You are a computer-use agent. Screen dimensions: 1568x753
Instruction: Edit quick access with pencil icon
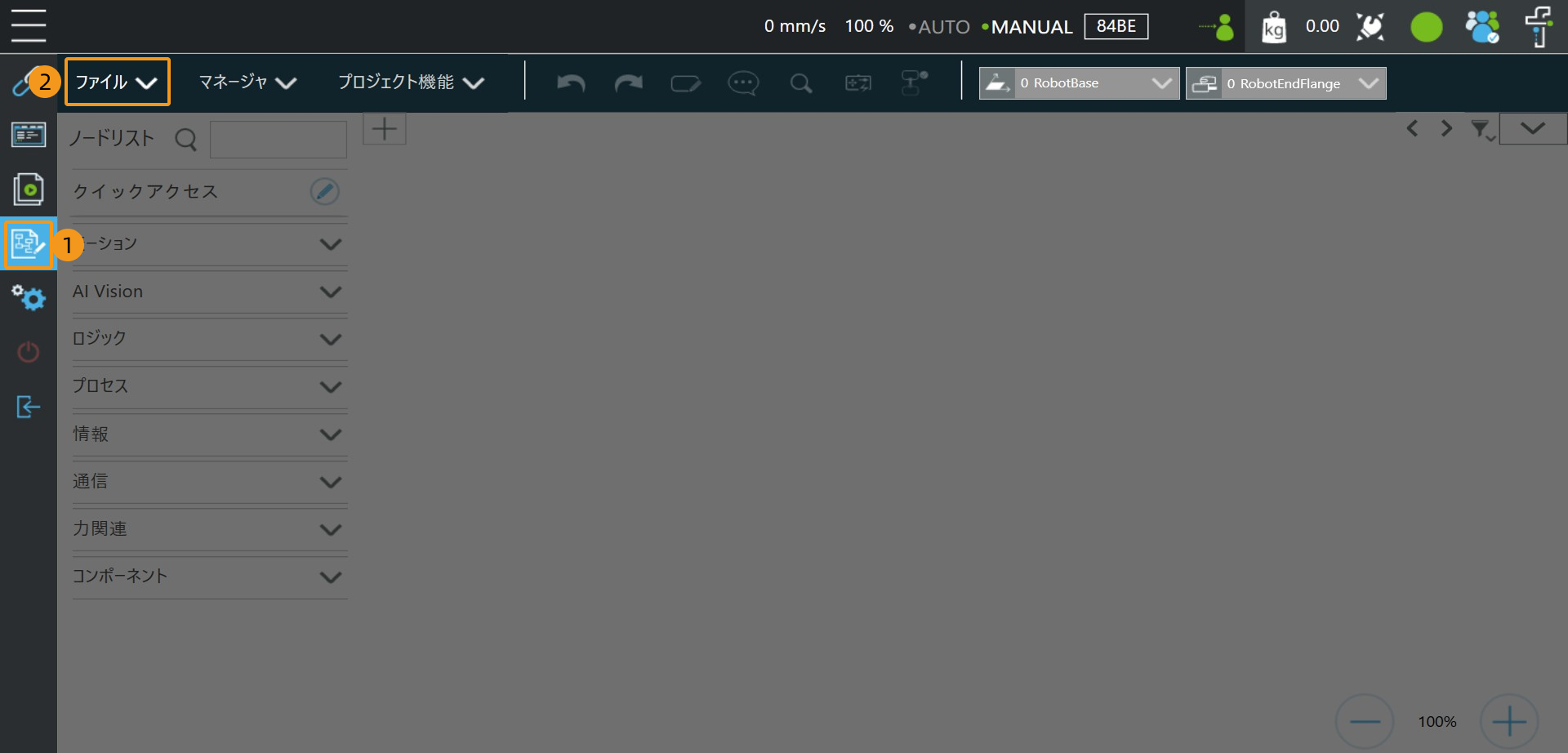click(325, 191)
